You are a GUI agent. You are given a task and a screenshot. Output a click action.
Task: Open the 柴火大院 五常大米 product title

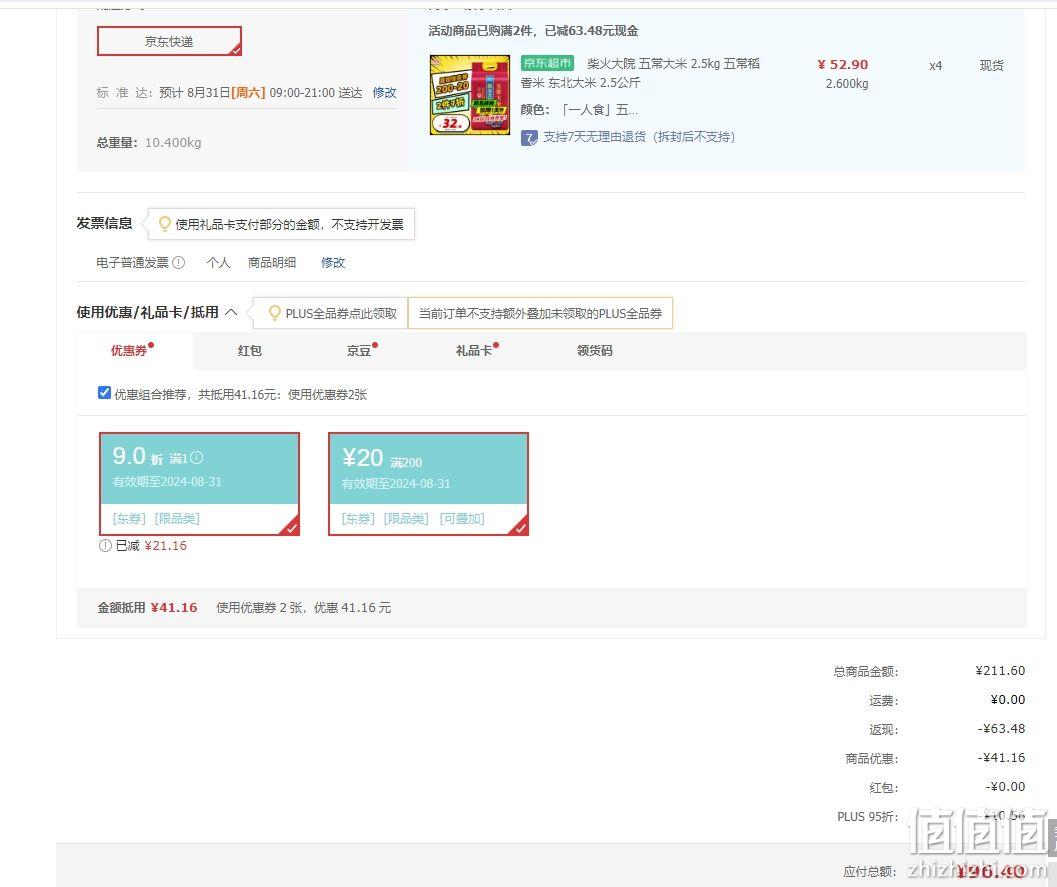[x=640, y=73]
